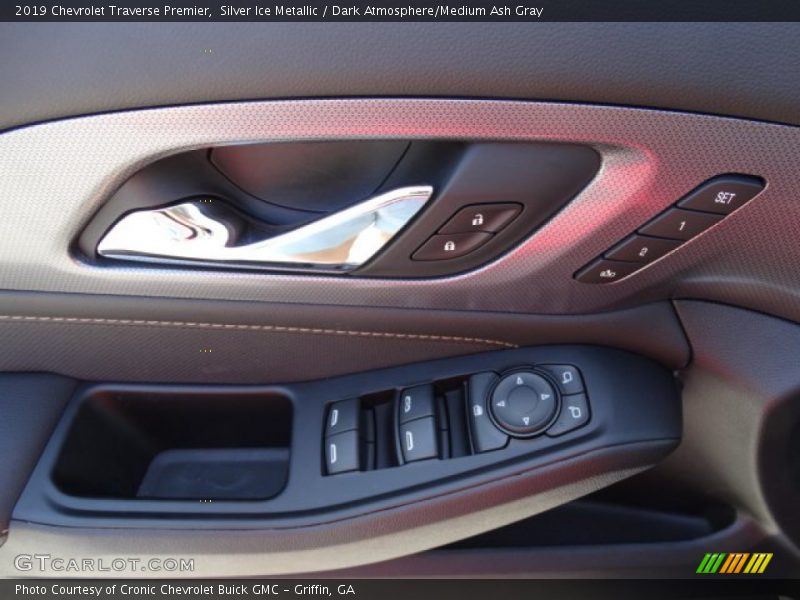Click the mirror adjust knob right arrow
This screenshot has height=600, width=800.
point(545,396)
